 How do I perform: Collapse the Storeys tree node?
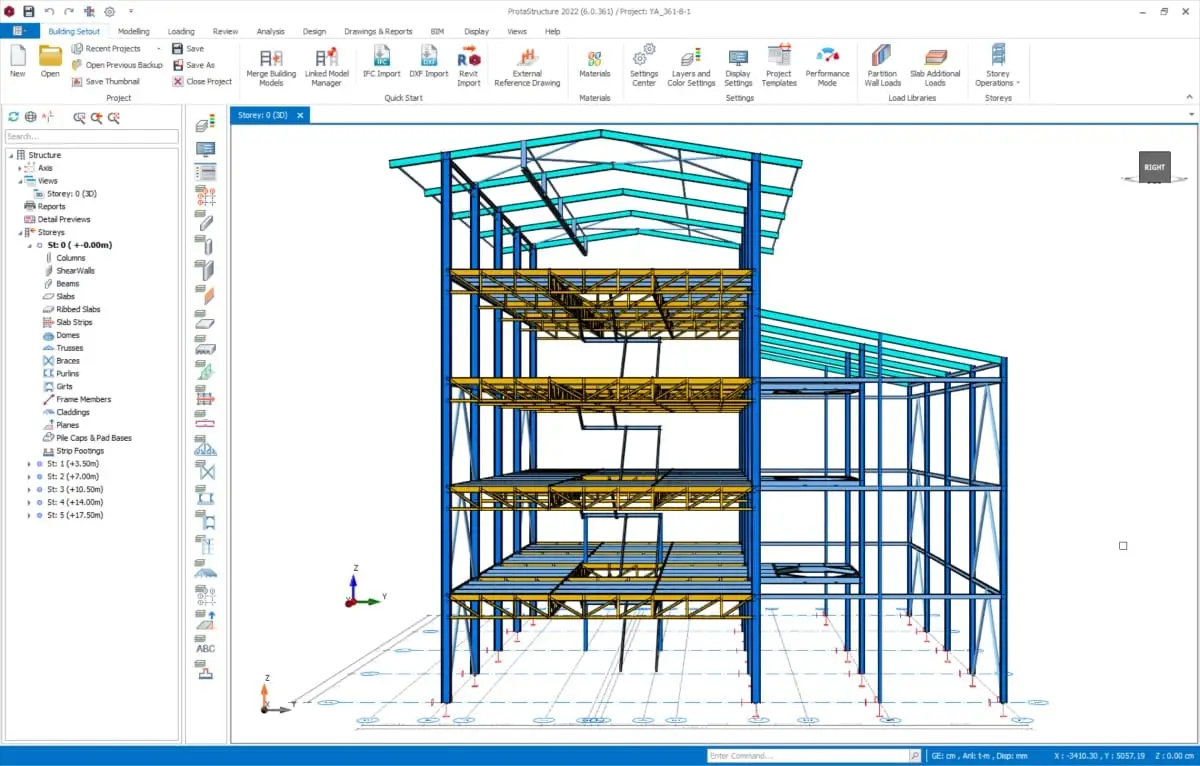click(20, 232)
